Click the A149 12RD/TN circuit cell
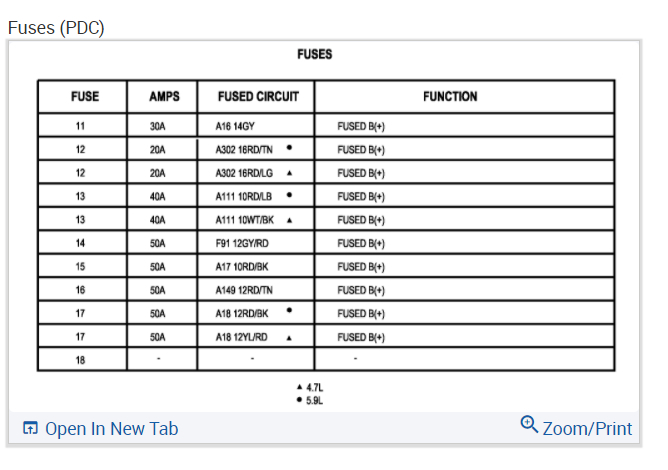The width and height of the screenshot is (668, 470). point(243,290)
